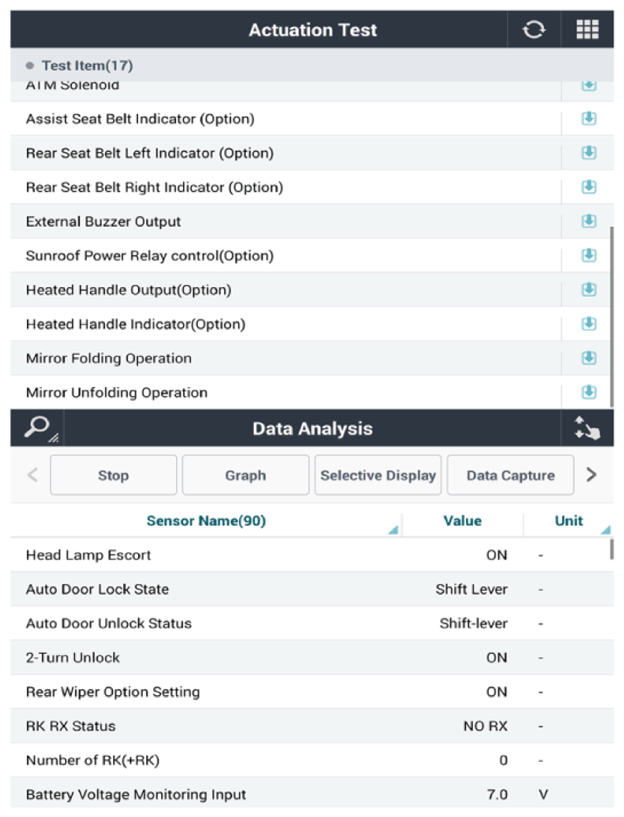This screenshot has width=624, height=817.
Task: Show previous buttons with left chevron
Action: (x=32, y=475)
